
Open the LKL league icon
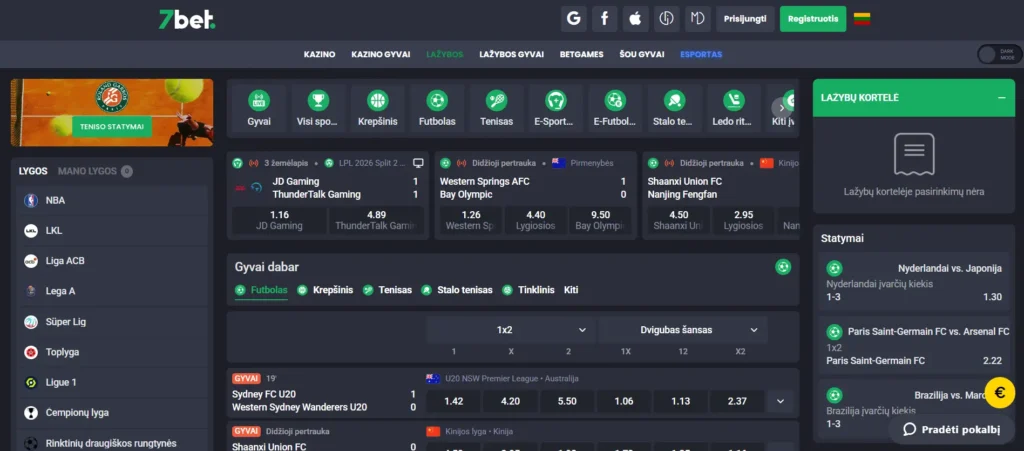pyautogui.click(x=31, y=230)
